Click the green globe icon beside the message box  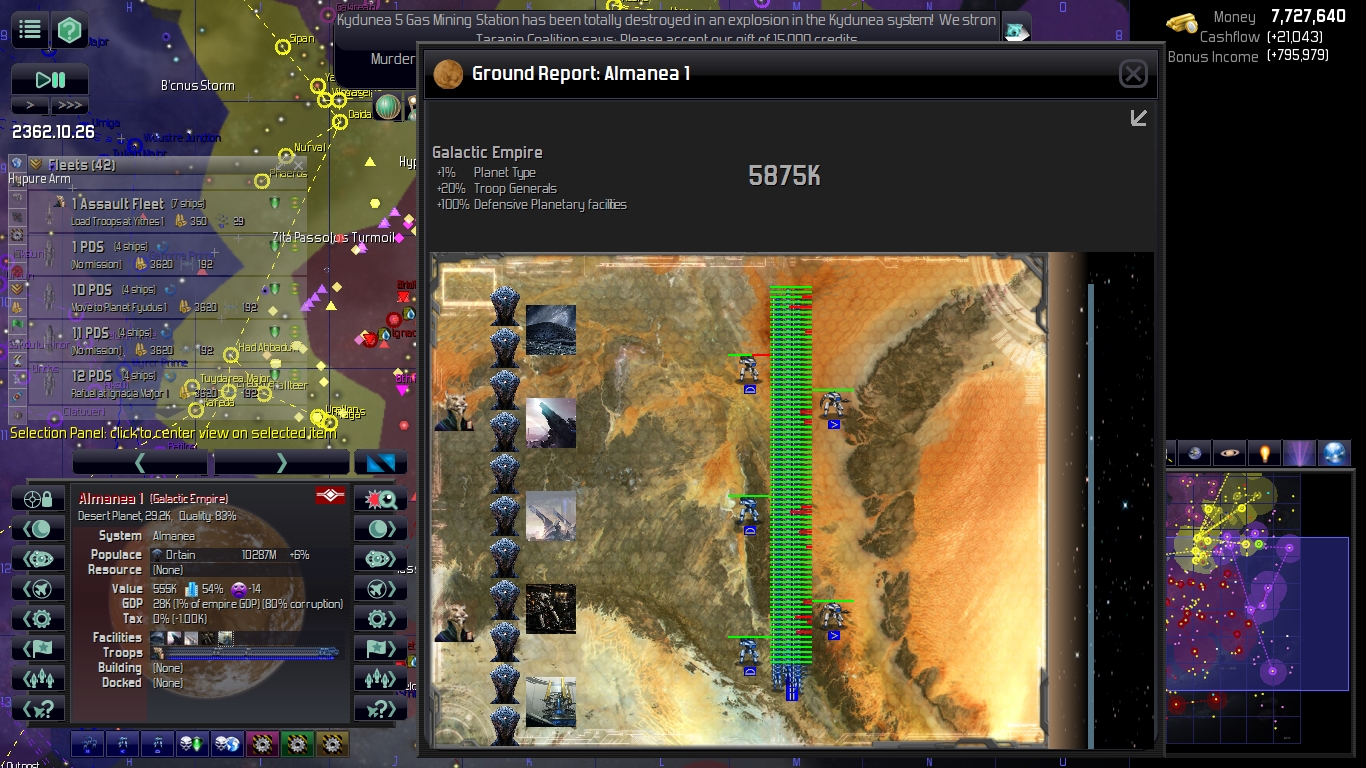point(387,106)
